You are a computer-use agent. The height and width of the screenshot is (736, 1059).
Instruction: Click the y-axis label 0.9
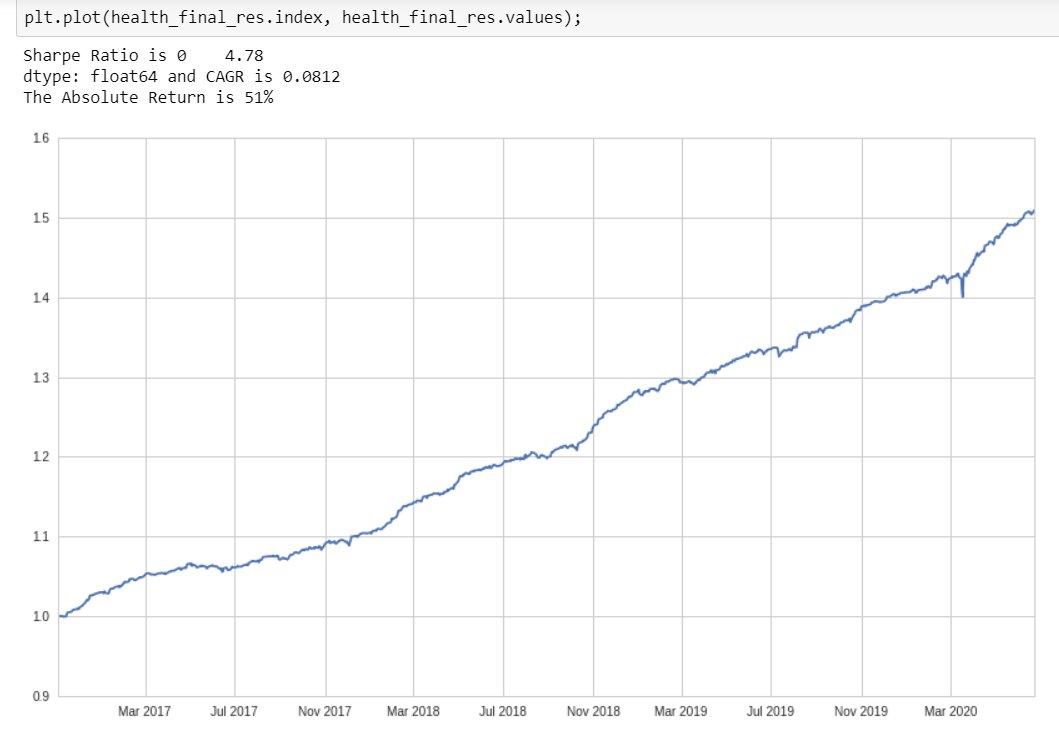point(41,696)
